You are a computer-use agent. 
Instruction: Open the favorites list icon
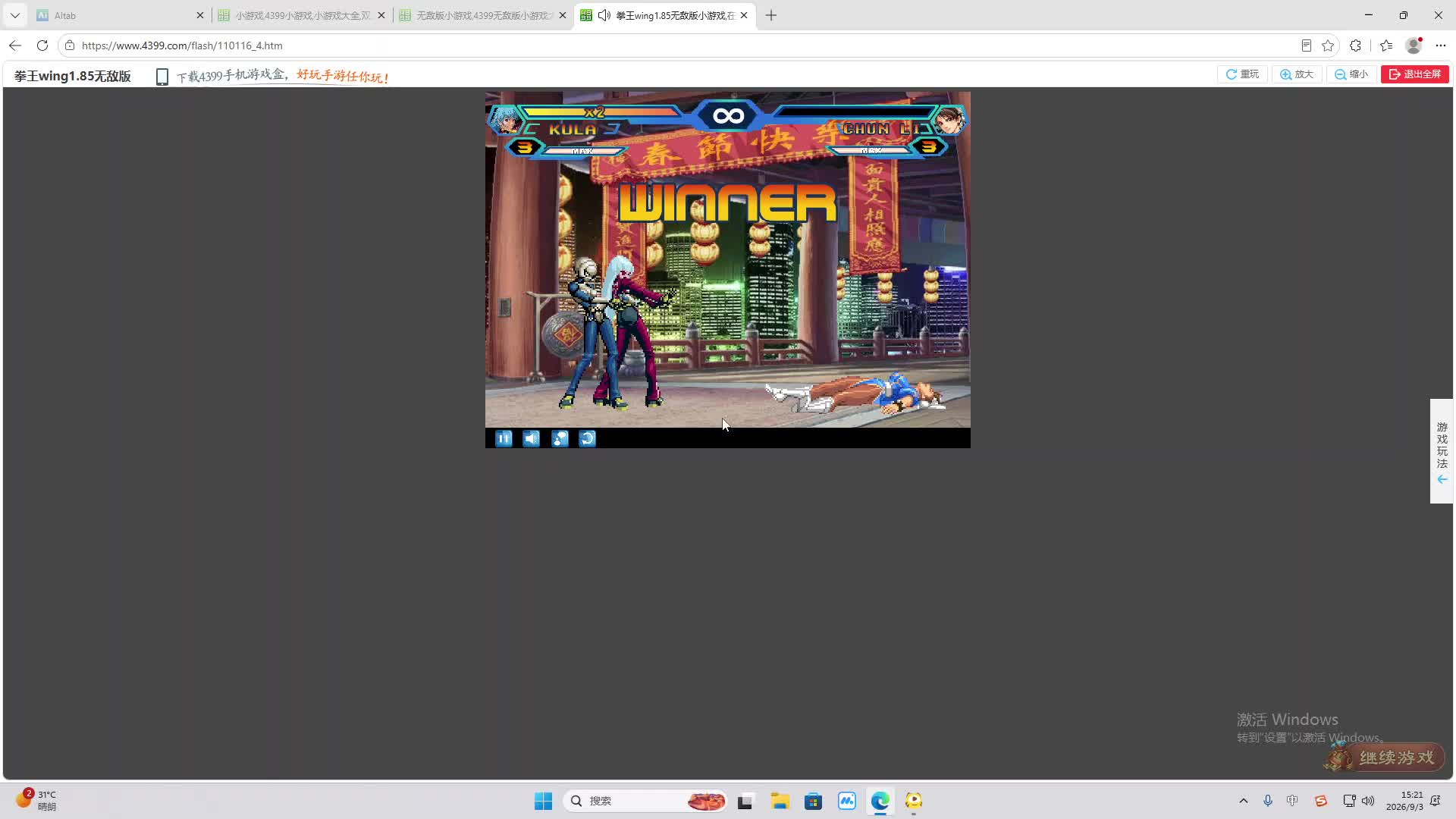coord(1386,45)
